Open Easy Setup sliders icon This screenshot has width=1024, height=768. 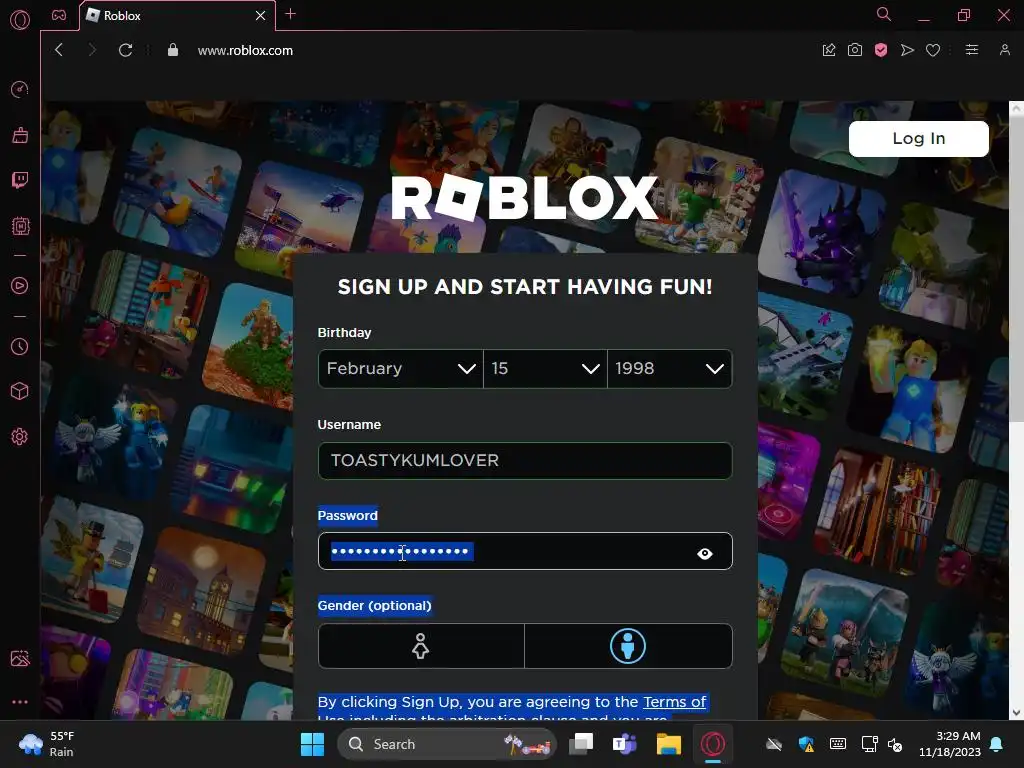(x=972, y=50)
